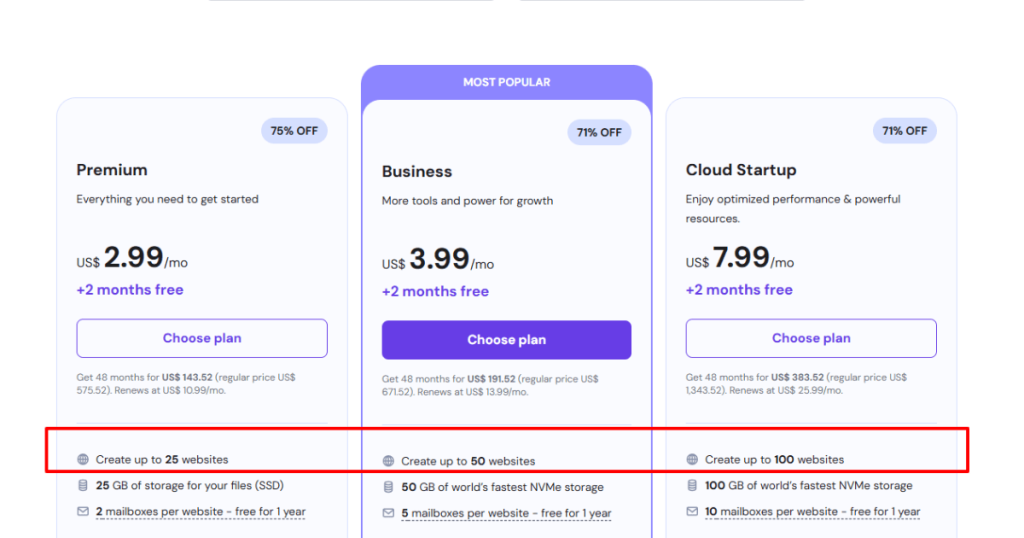
Task: Click the envelope icon next to 10 mailboxes
Action: tap(692, 512)
